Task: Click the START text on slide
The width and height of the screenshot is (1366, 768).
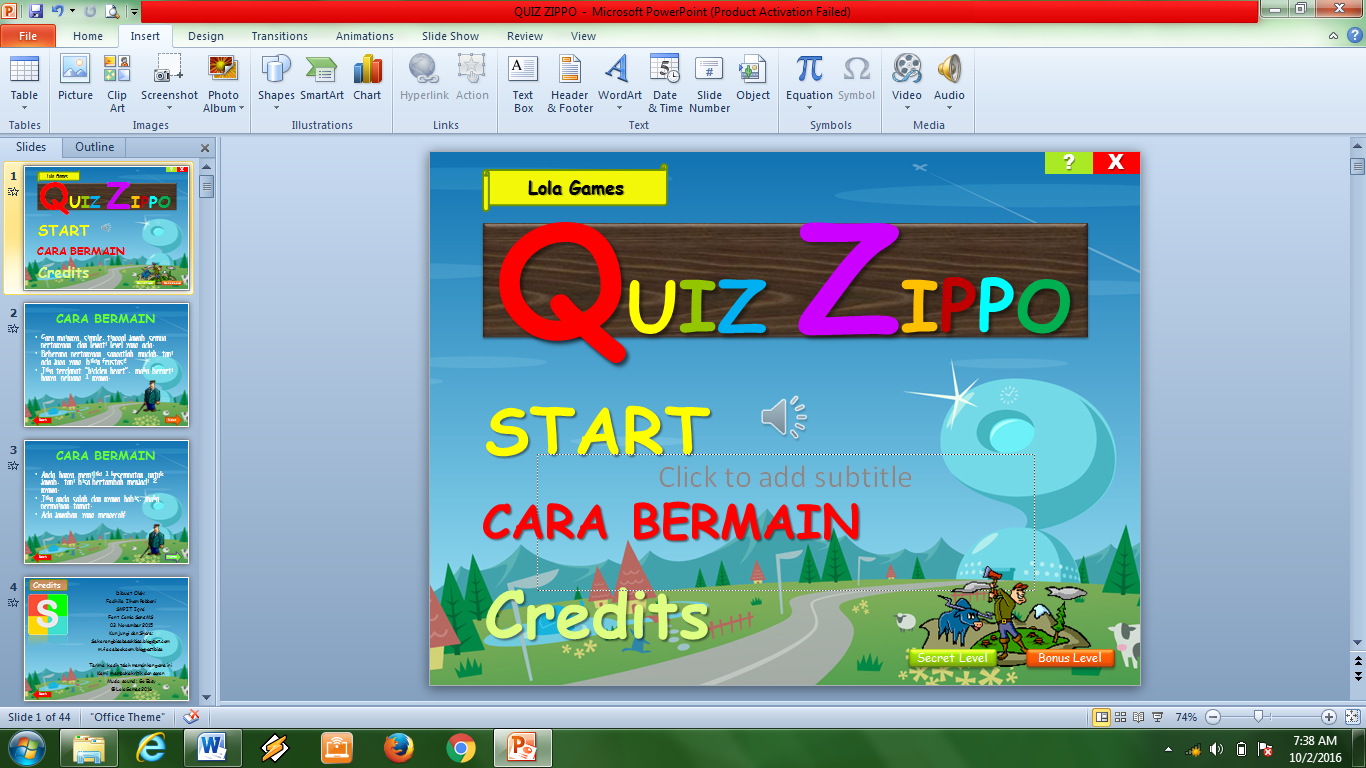Action: [598, 430]
